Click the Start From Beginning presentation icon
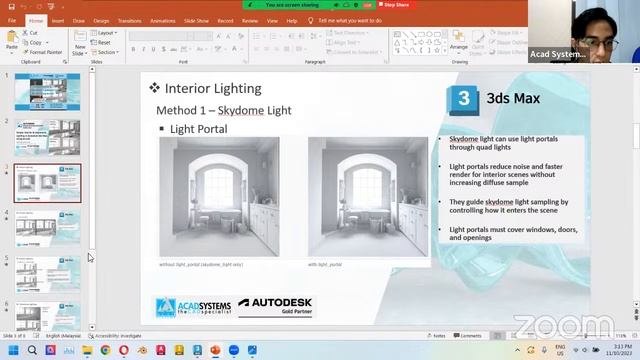The width and height of the screenshot is (640, 360). point(51,7)
